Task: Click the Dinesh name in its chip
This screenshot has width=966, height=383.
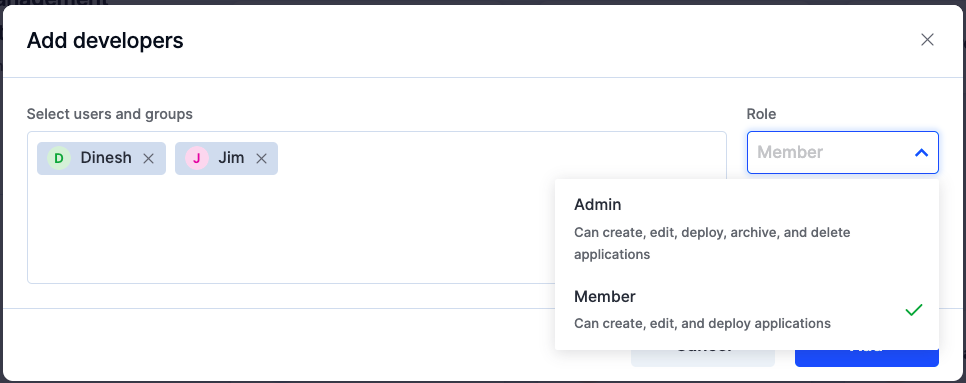Action: pyautogui.click(x=106, y=158)
